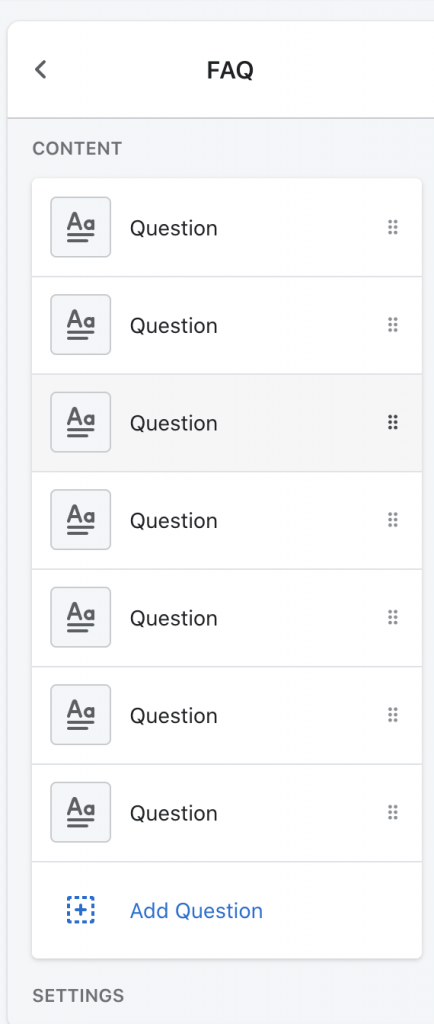Click the text icon of the fifth Question
The image size is (434, 1024).
(80, 617)
